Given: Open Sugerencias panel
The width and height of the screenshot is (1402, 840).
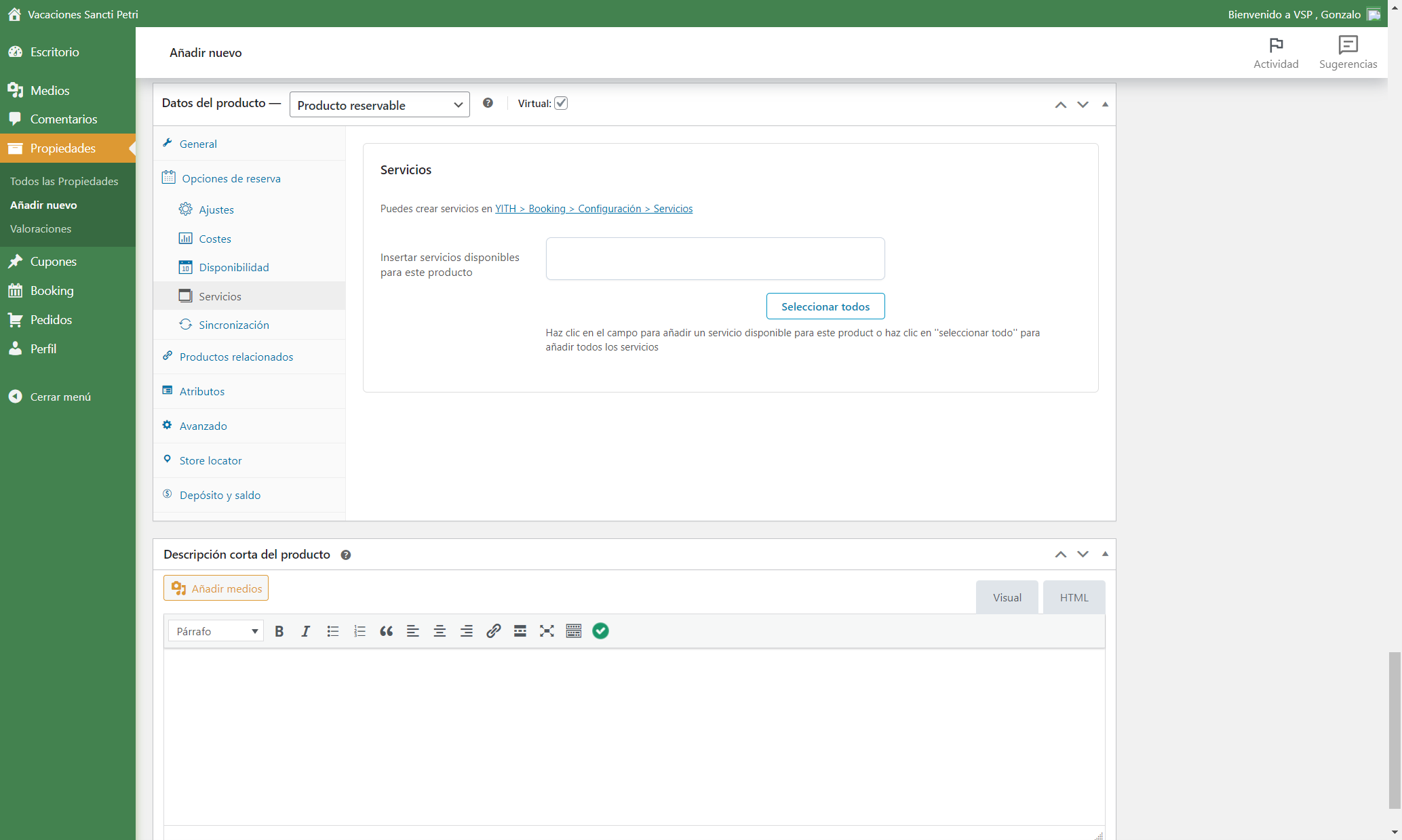Looking at the screenshot, I should 1348,53.
